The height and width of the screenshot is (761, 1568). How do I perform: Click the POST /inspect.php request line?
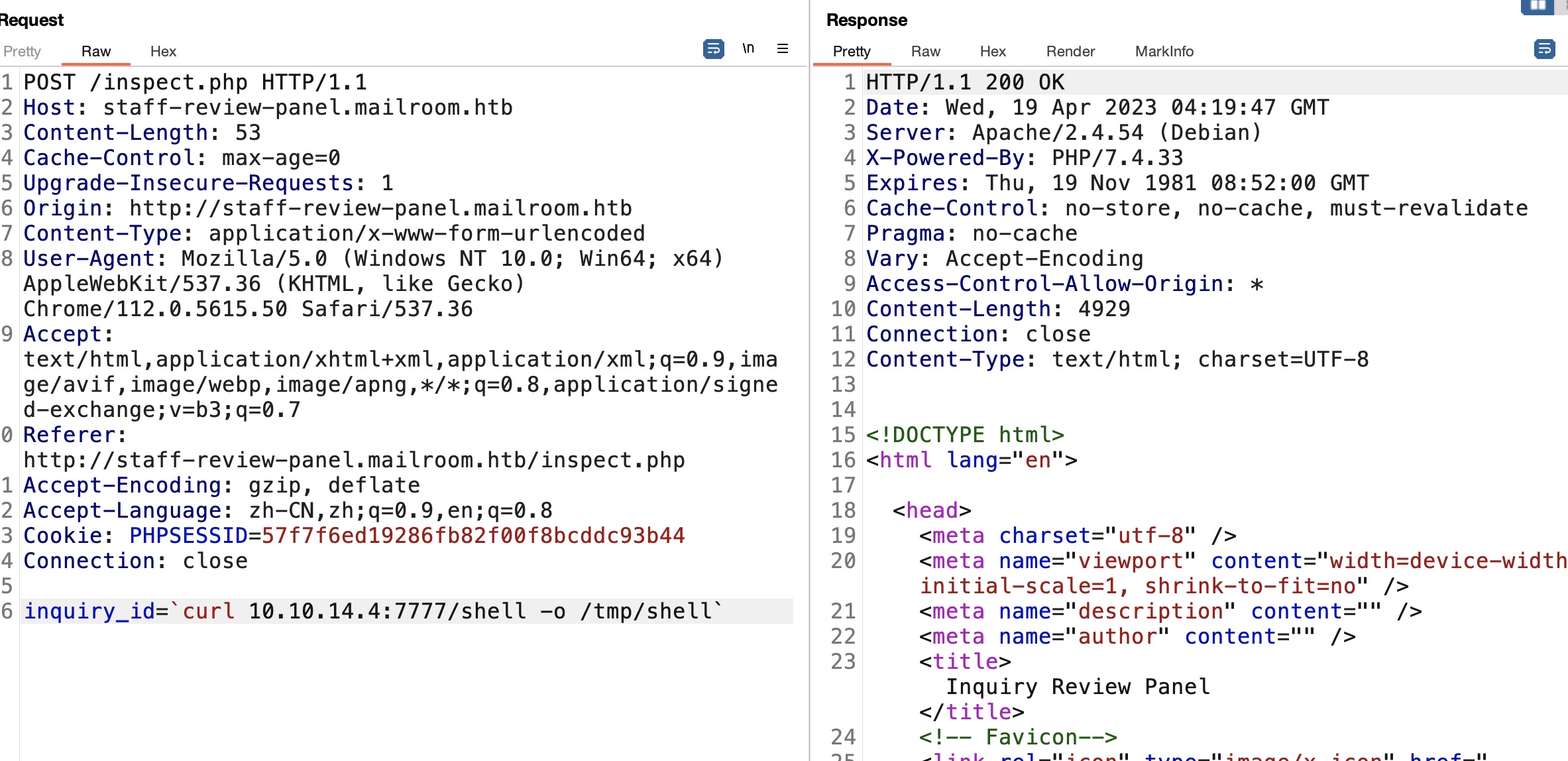click(195, 83)
